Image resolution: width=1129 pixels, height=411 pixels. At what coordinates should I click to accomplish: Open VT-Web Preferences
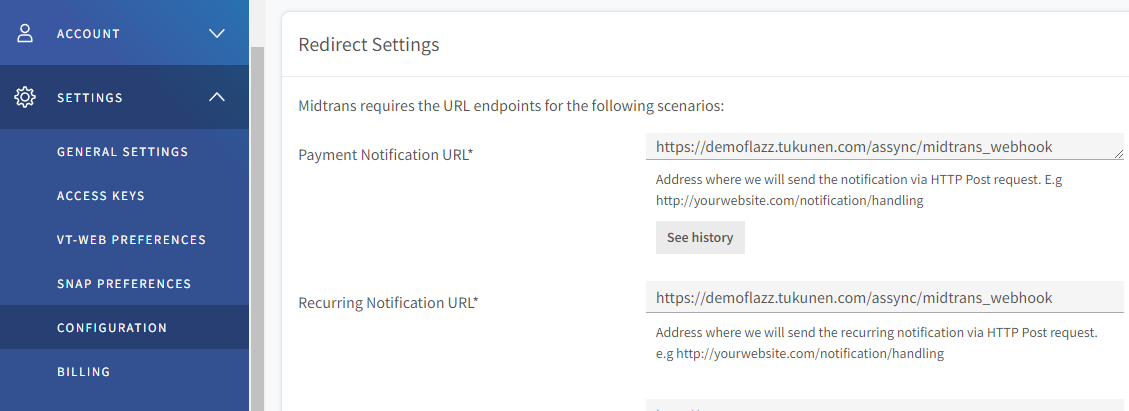click(131, 240)
